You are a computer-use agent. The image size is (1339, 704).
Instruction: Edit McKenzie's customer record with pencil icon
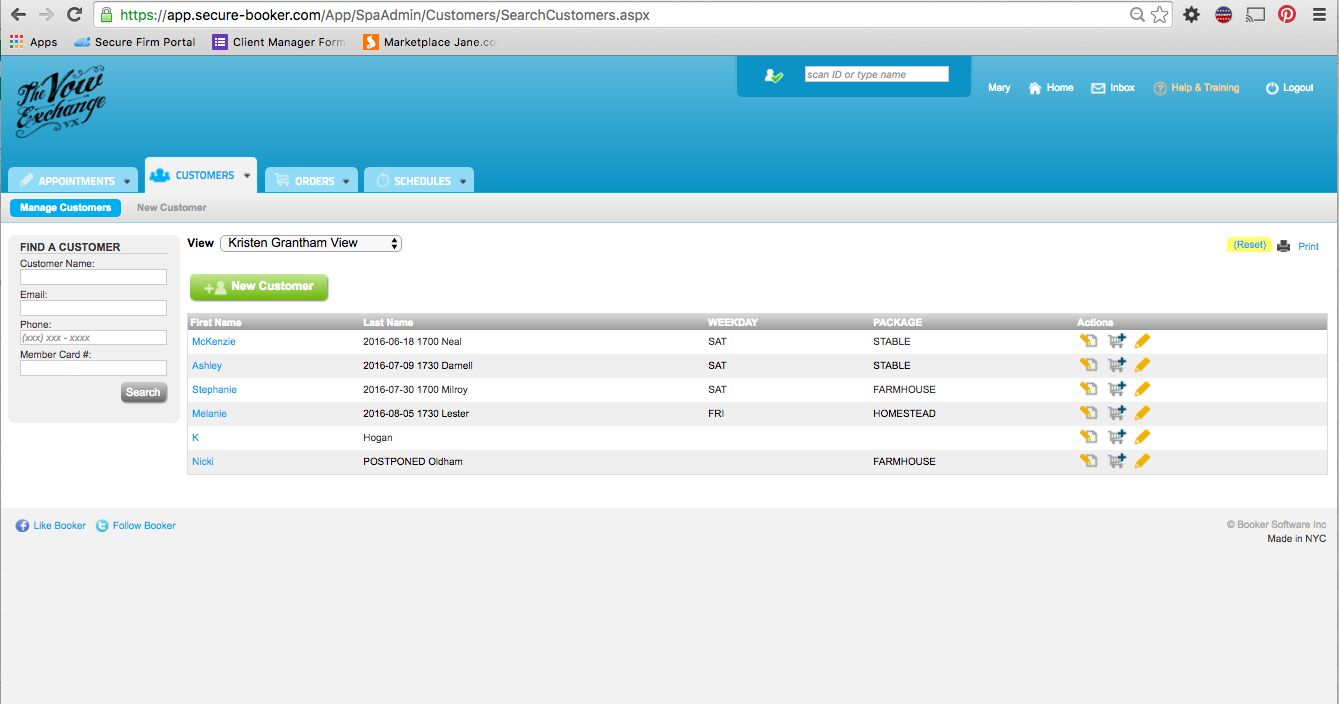click(1142, 341)
